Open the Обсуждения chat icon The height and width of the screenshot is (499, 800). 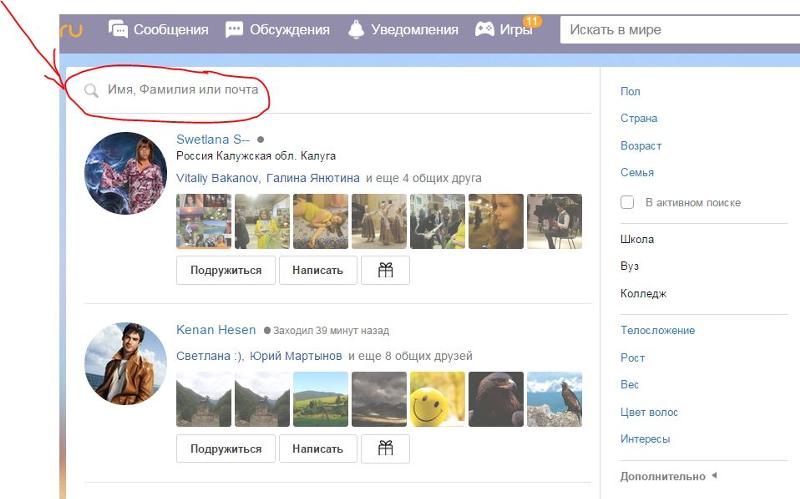point(234,29)
